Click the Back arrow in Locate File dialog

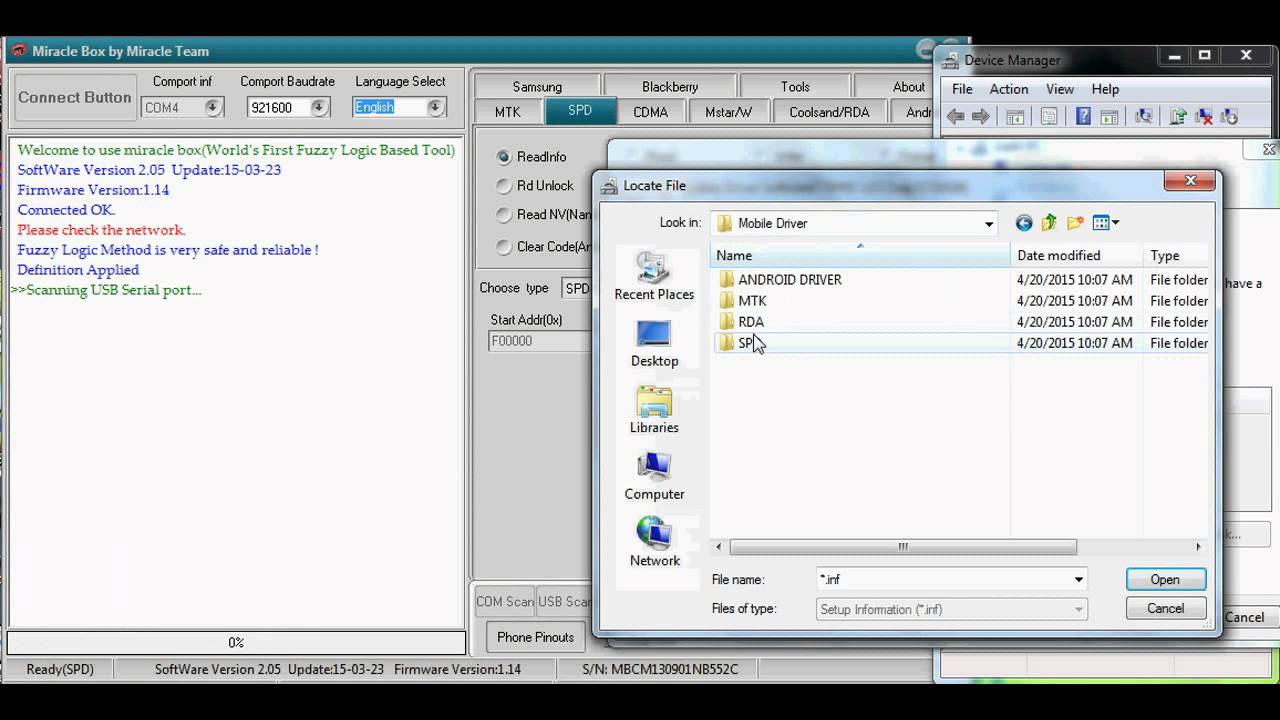pos(1023,223)
